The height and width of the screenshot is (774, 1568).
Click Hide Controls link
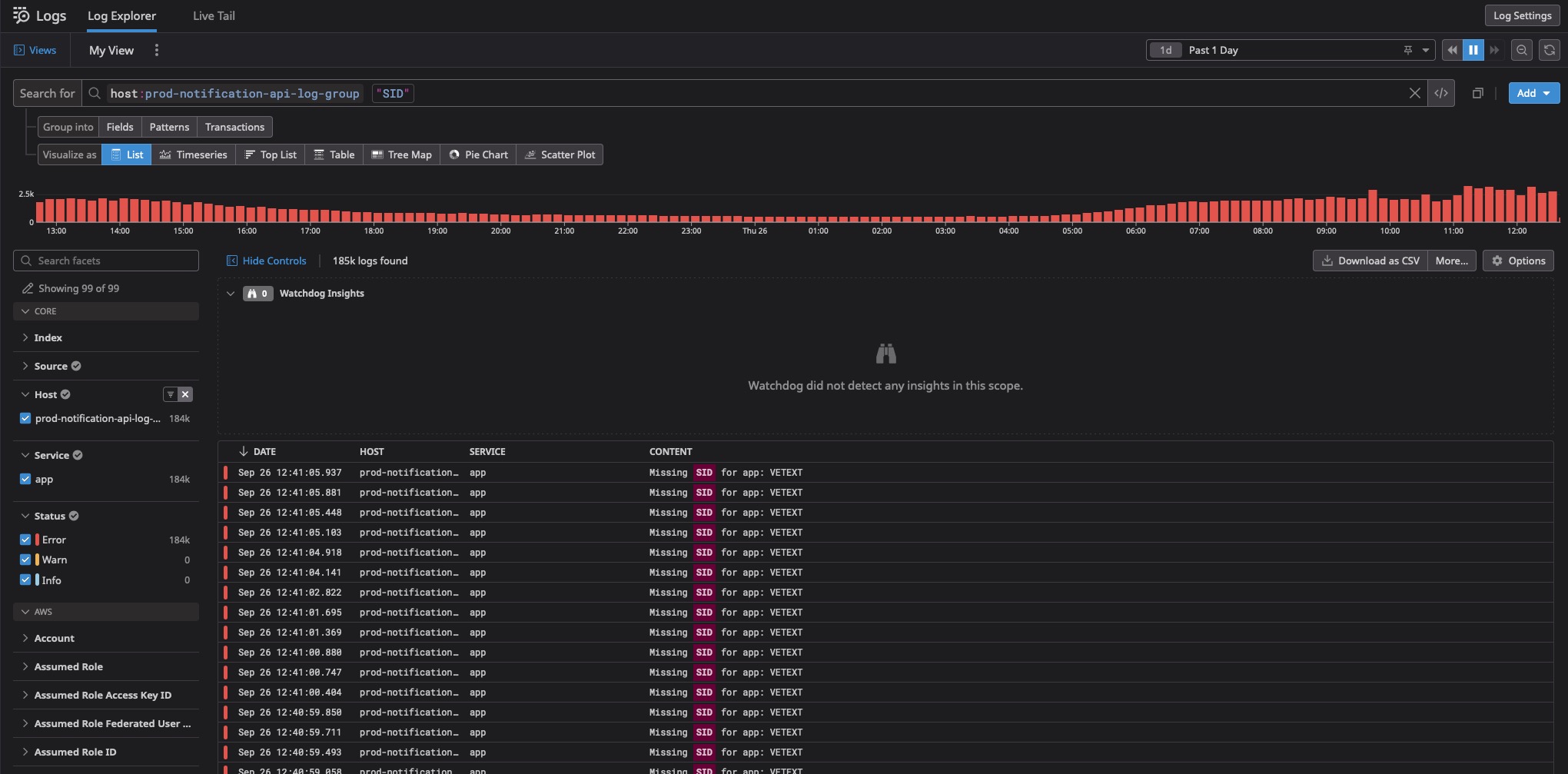pos(266,261)
